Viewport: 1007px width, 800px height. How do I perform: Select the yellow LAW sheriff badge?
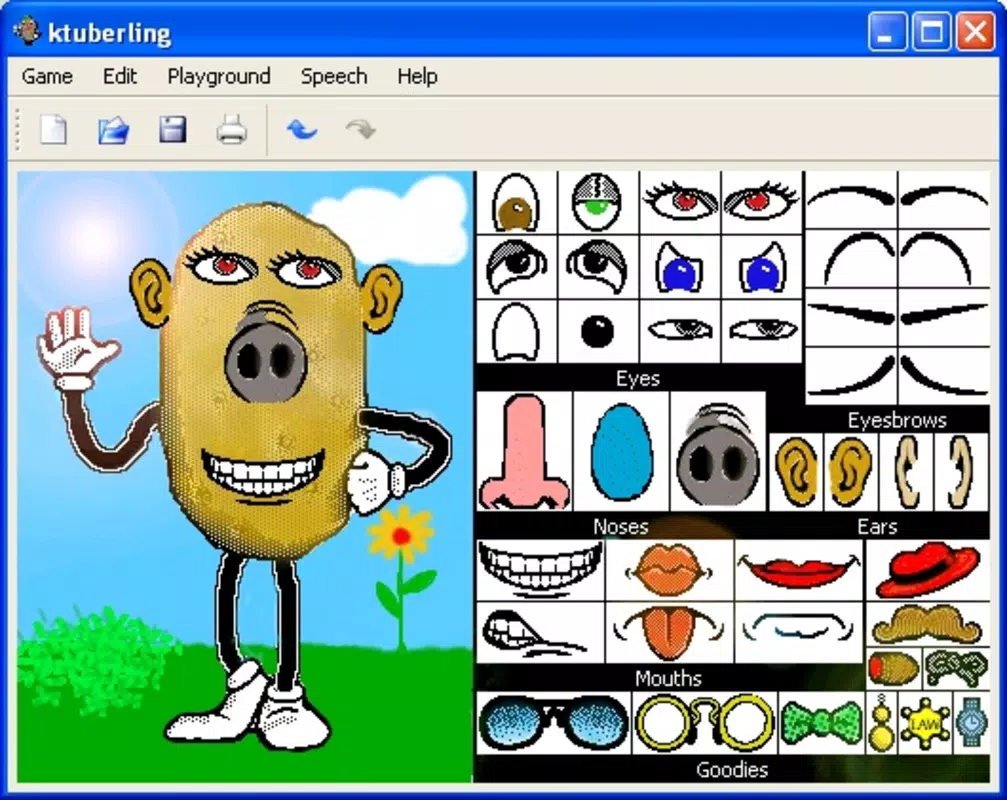(924, 724)
